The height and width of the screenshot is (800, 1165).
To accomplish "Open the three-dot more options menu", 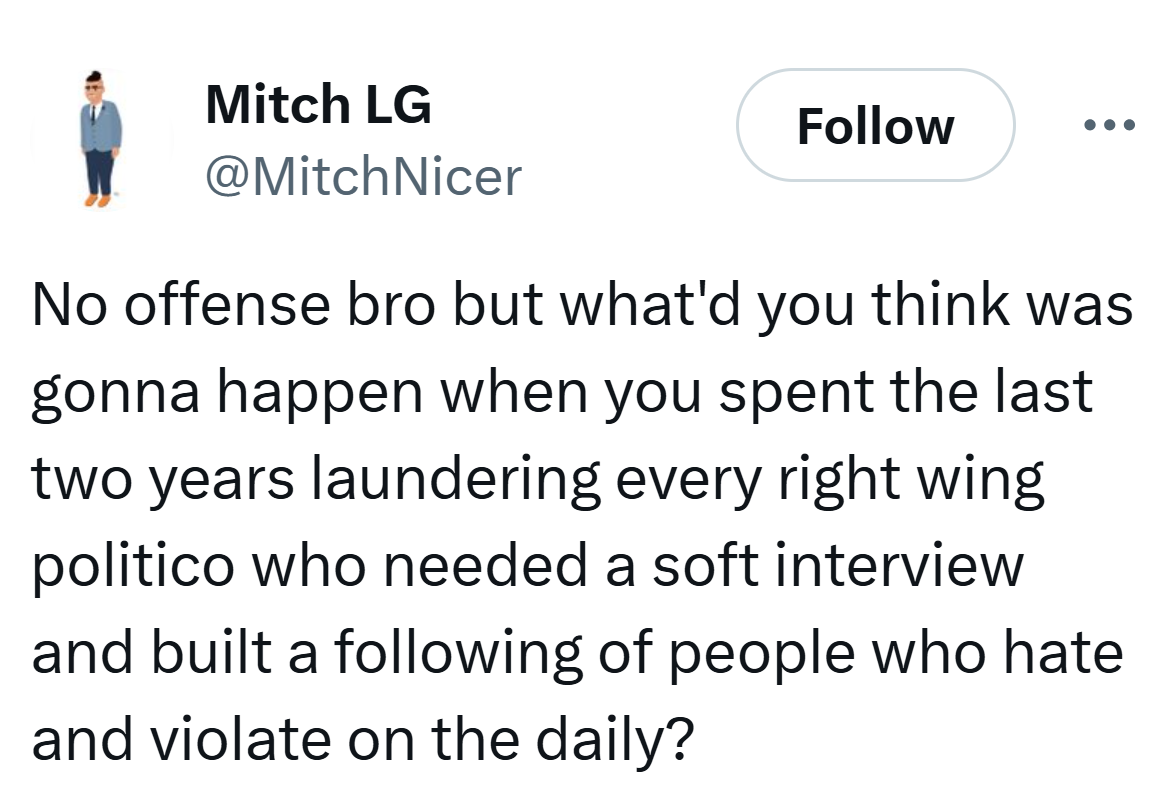I will (1108, 126).
